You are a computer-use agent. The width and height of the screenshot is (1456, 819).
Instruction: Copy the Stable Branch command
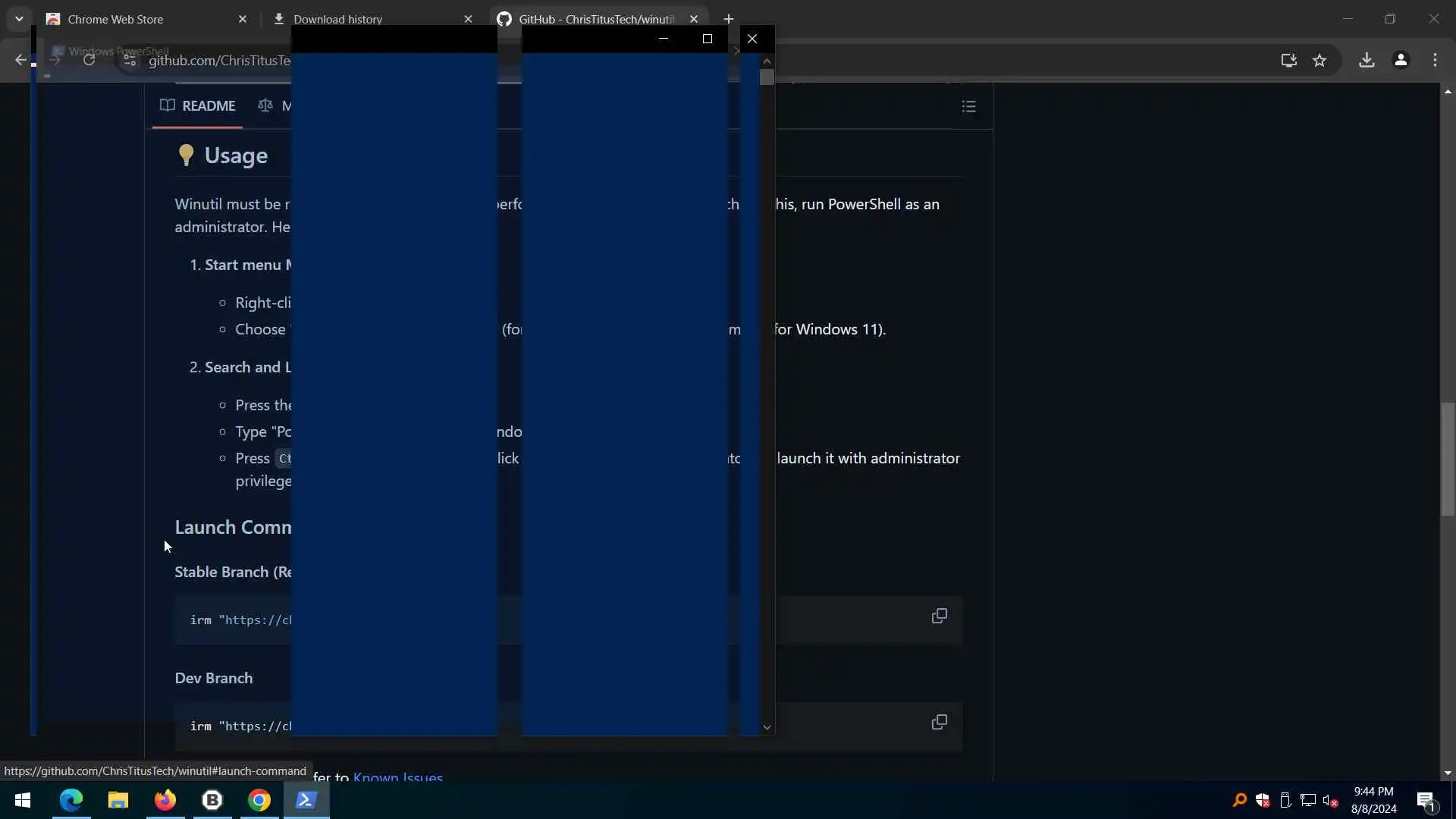coord(939,616)
